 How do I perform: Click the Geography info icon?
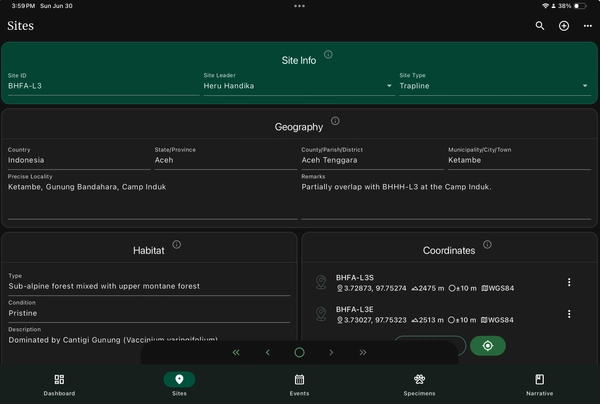[335, 122]
